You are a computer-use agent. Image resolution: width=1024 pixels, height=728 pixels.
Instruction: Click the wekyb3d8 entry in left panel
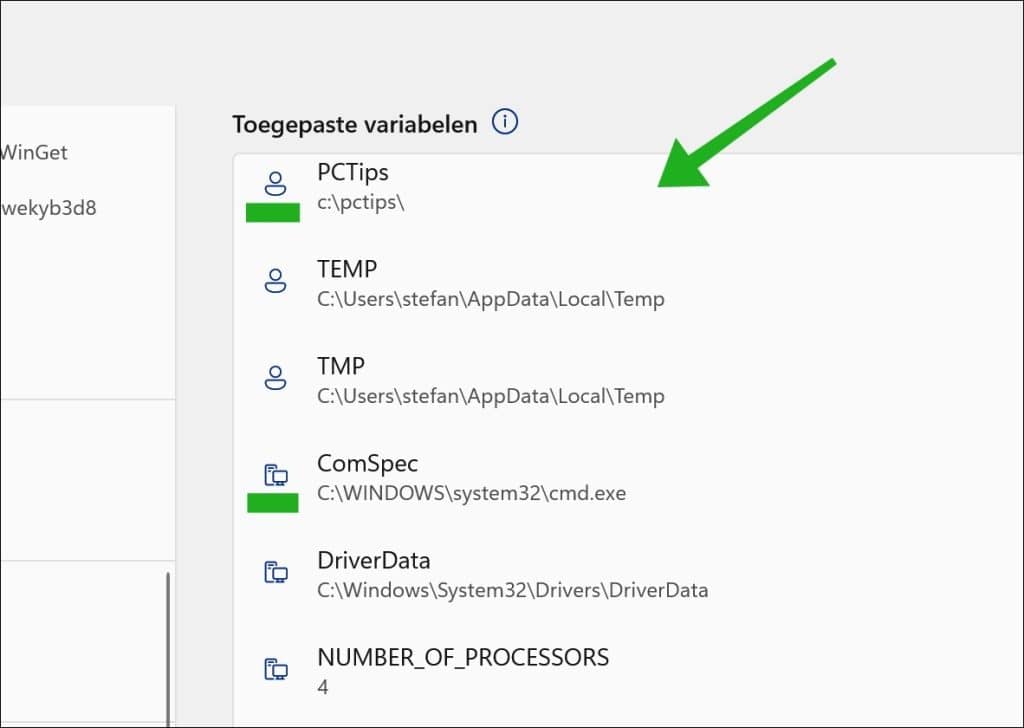[49, 209]
